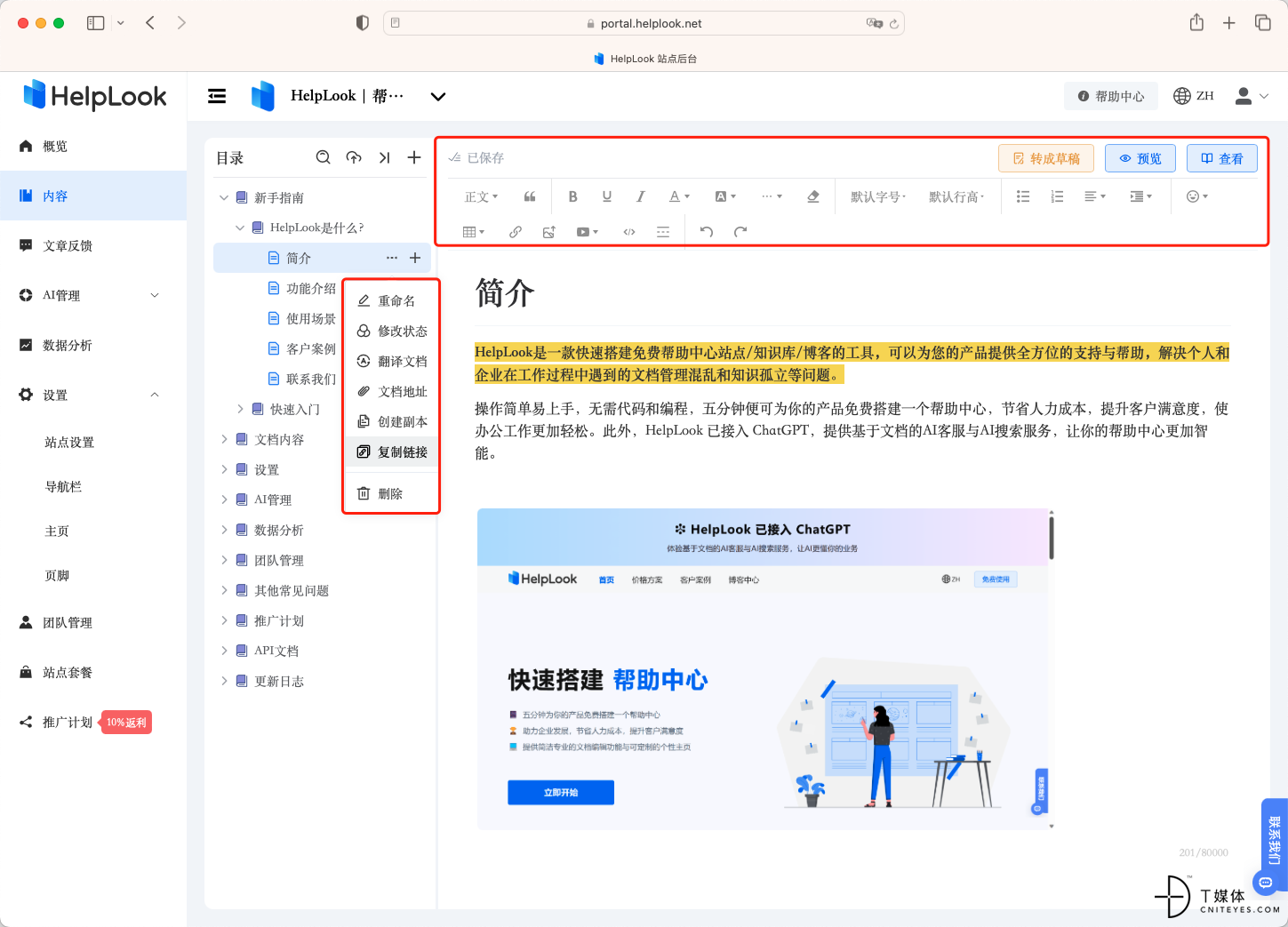Choose 创建副本 from the context menu
Screen dimensions: 1288x927
pos(391,421)
